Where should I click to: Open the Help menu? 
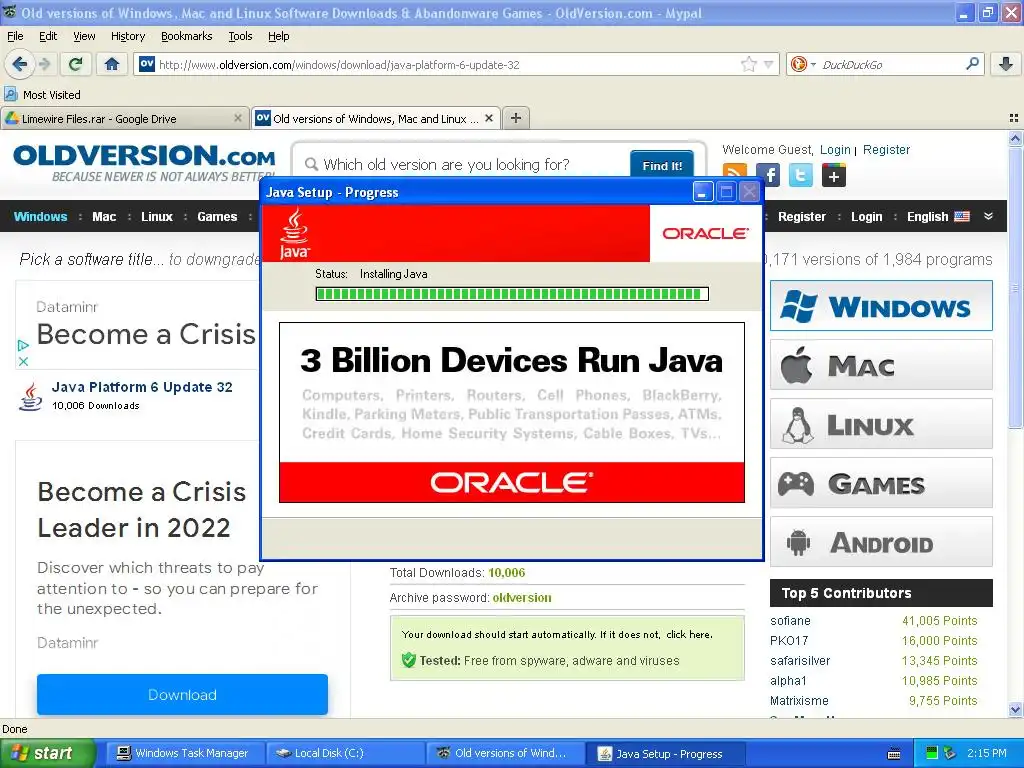point(278,36)
